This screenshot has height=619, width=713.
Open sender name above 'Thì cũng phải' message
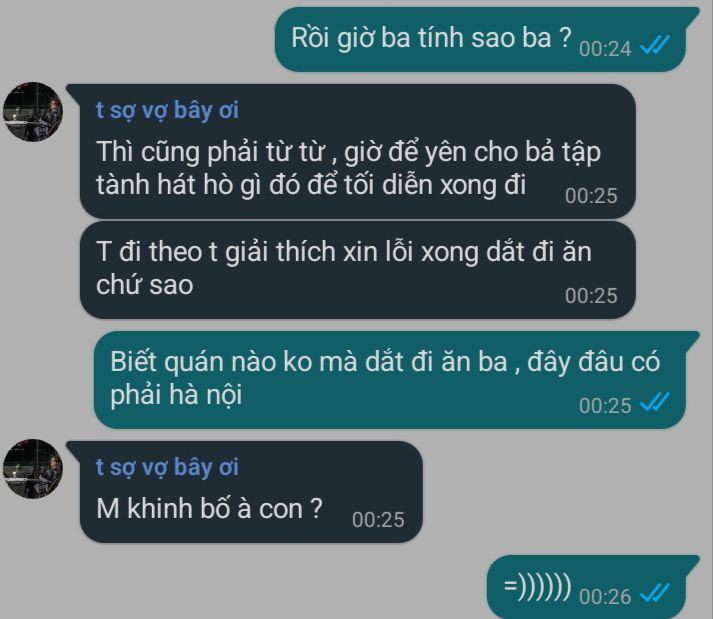[x=167, y=111]
